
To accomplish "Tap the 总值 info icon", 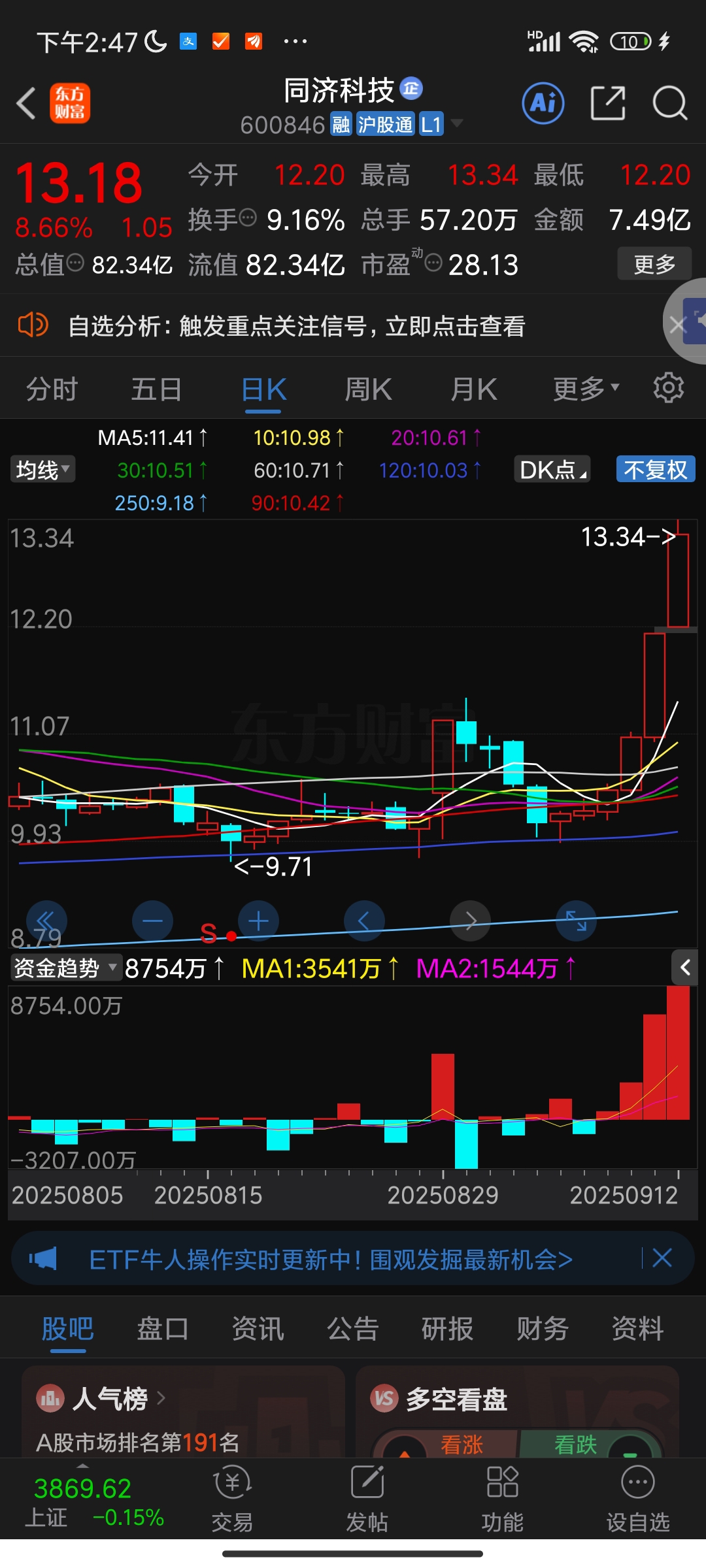I will 75,263.
